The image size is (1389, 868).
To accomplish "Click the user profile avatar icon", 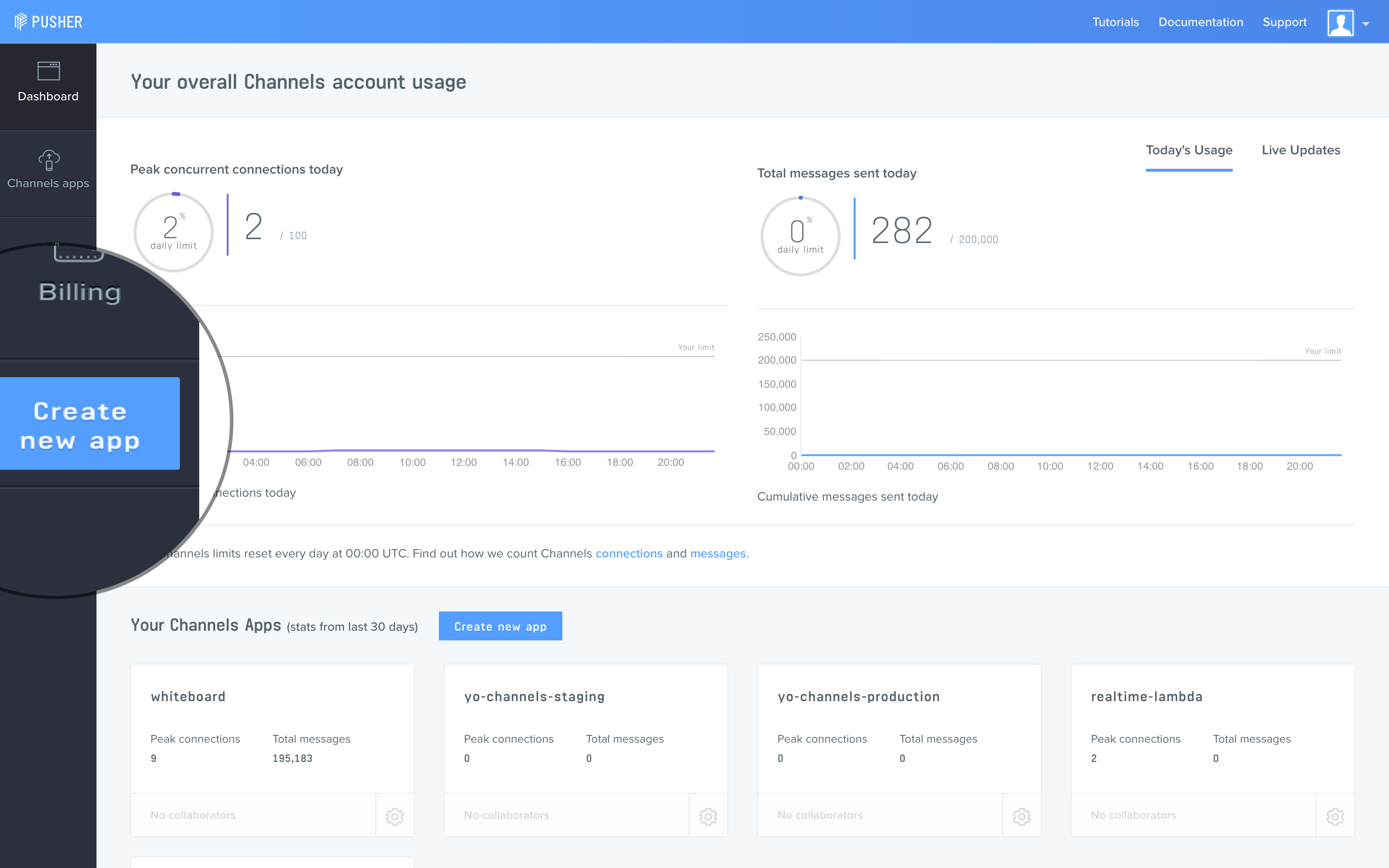I will [1341, 22].
